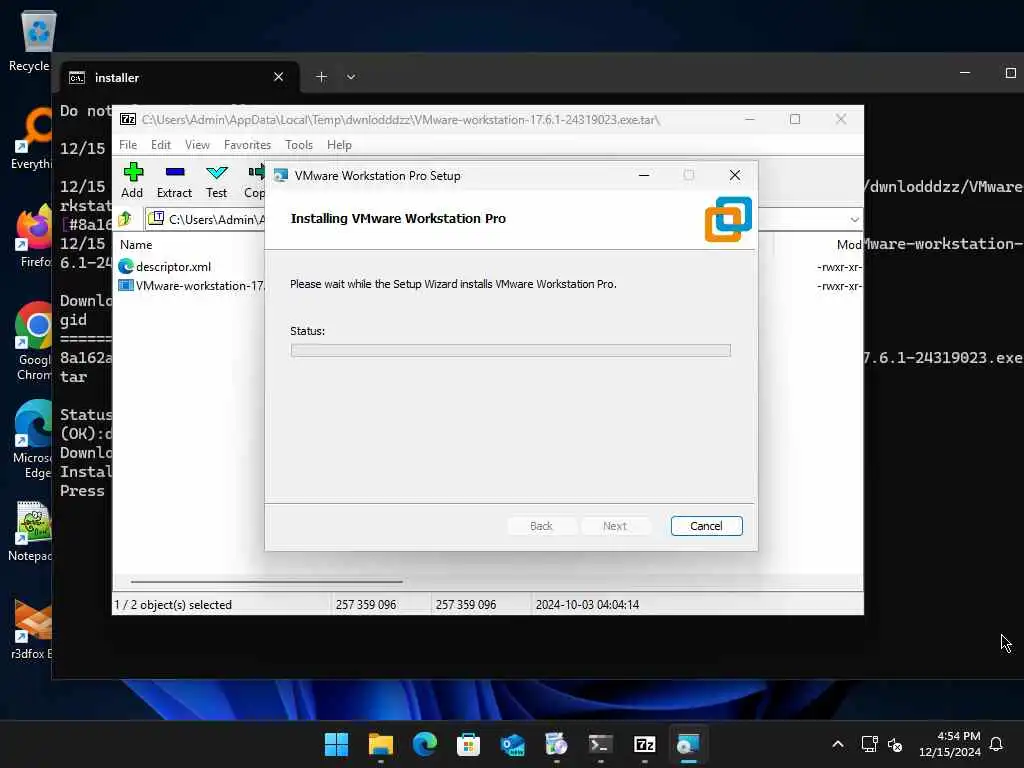Switch to 7-Zip from the taskbar
The height and width of the screenshot is (768, 1024).
[645, 744]
